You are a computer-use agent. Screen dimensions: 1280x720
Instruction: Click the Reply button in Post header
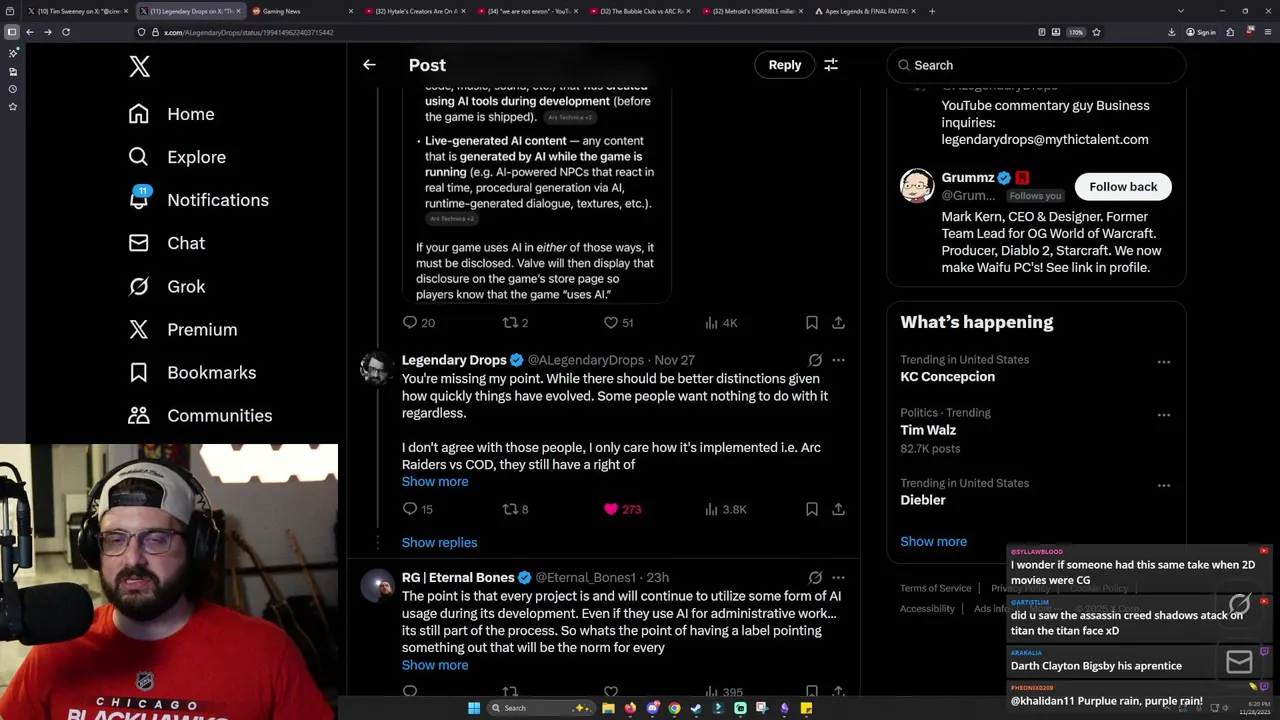785,65
